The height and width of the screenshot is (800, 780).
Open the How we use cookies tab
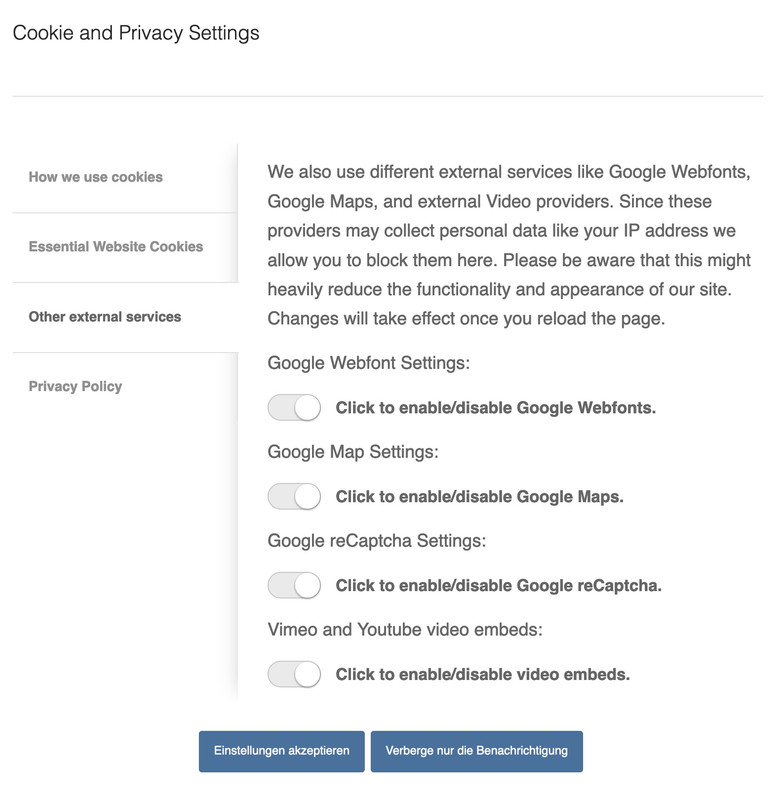125,178
